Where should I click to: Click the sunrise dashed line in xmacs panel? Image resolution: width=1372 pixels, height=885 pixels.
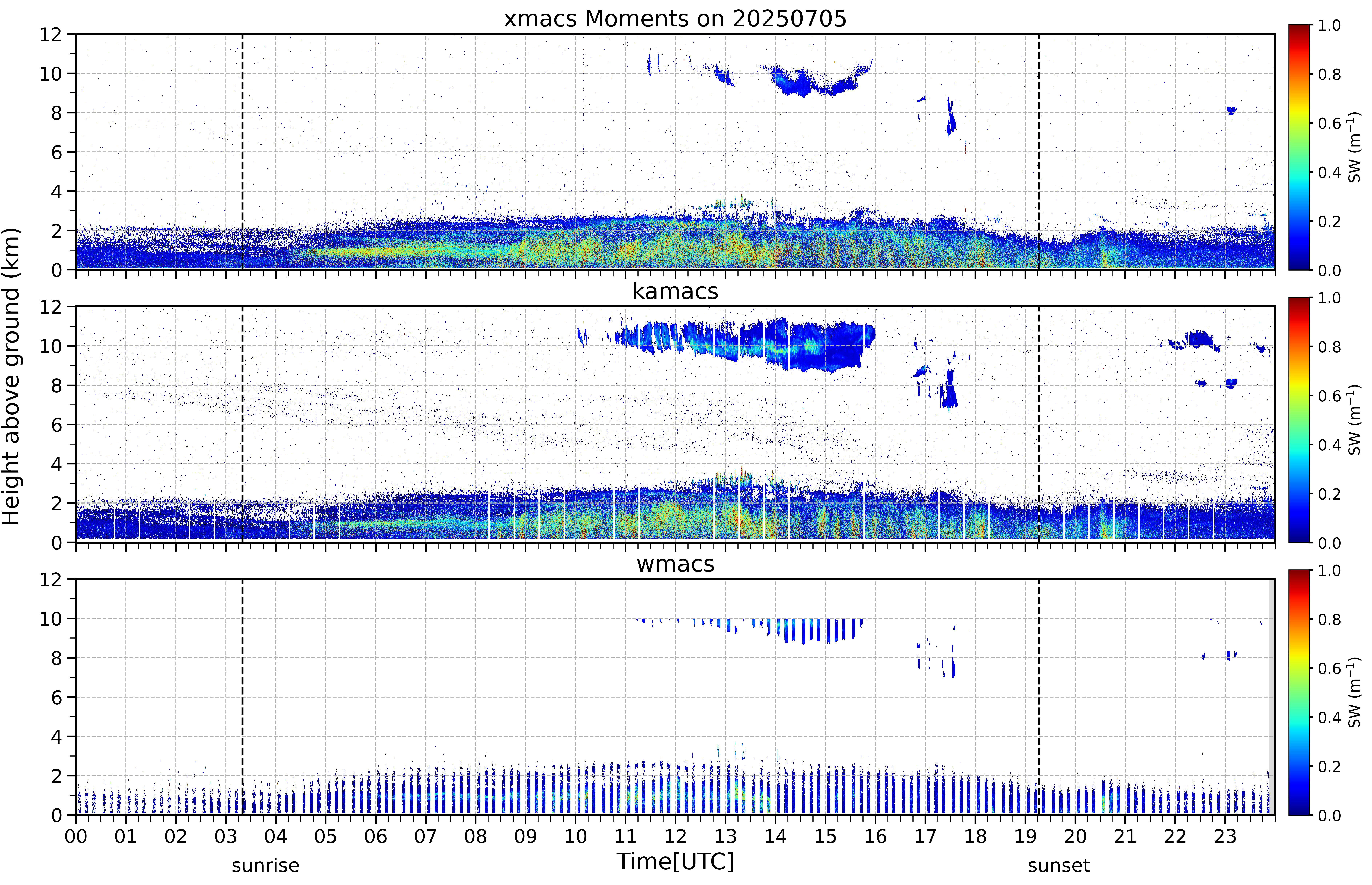point(242,152)
